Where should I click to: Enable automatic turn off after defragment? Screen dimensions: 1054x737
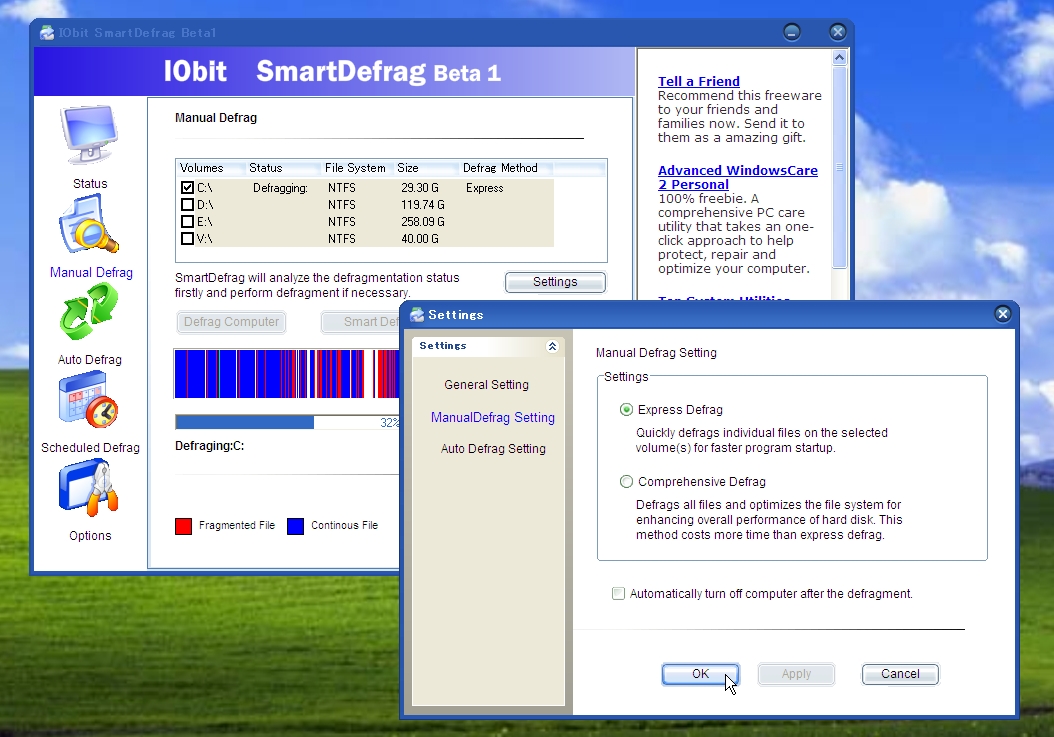tap(618, 593)
